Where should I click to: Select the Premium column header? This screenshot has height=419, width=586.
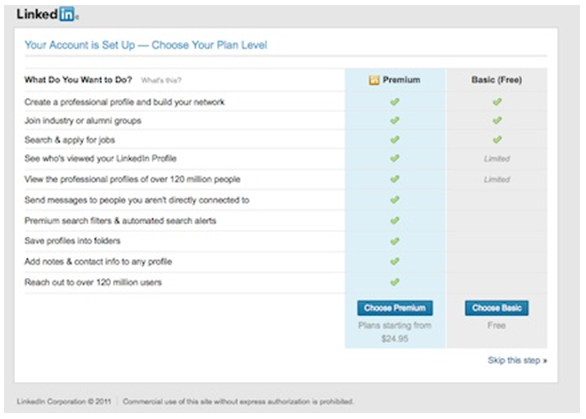395,80
